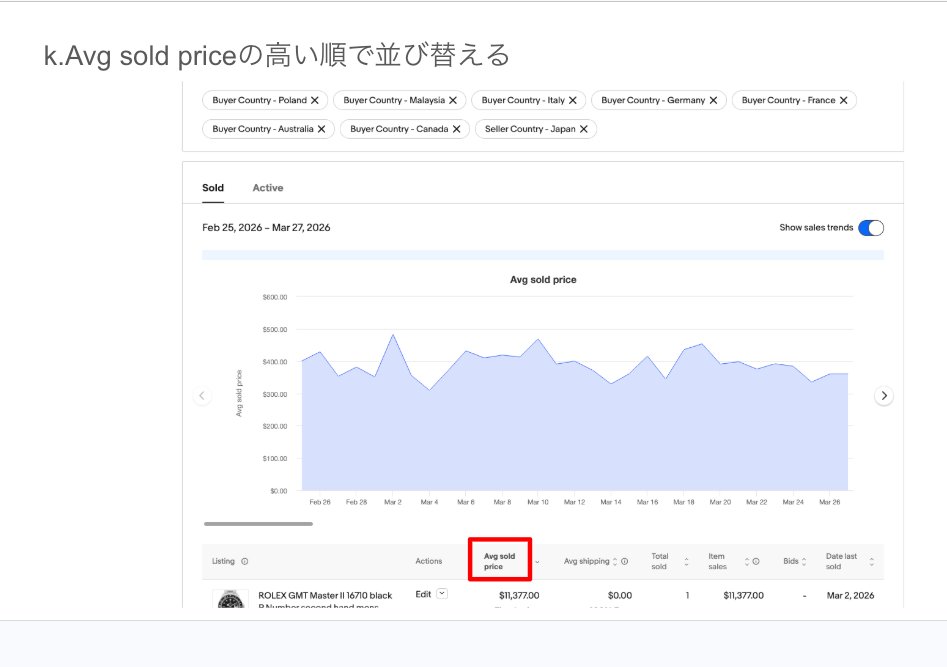Remove the Buyer Country - Poland filter
947x667 pixels.
[x=314, y=100]
